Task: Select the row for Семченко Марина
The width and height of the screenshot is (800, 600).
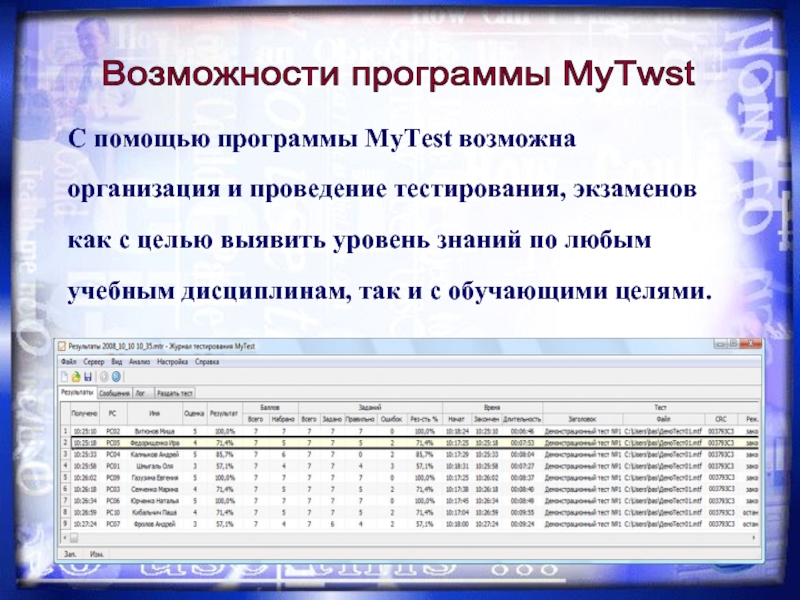Action: tap(410, 489)
